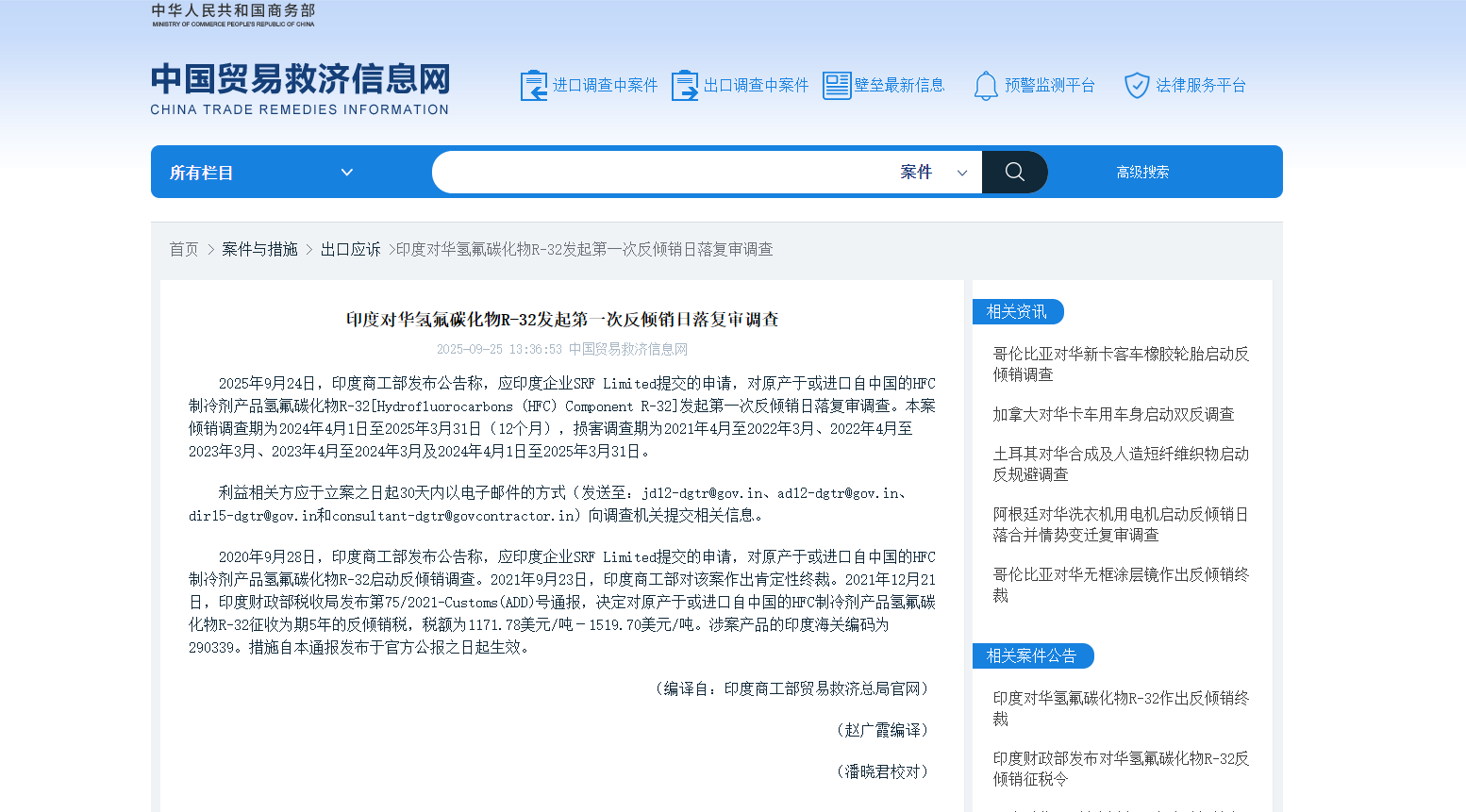Open Argentina washing machine motor review article
The width and height of the screenshot is (1466, 812).
1121,524
